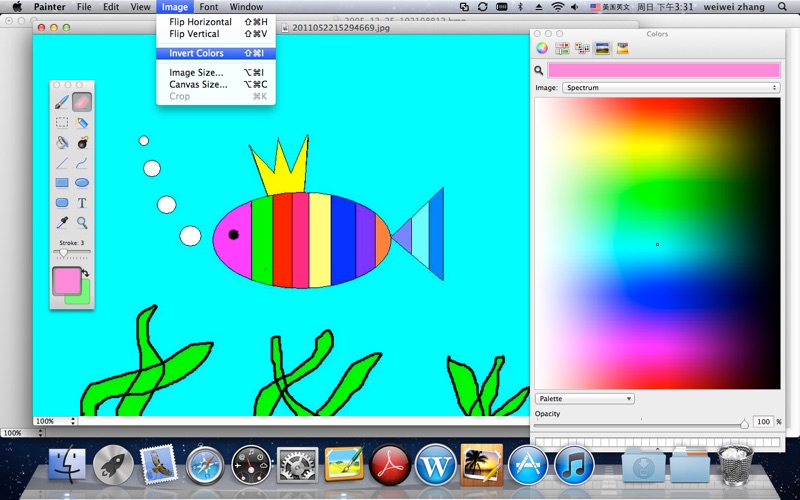Choose the Curve tool

82,163
